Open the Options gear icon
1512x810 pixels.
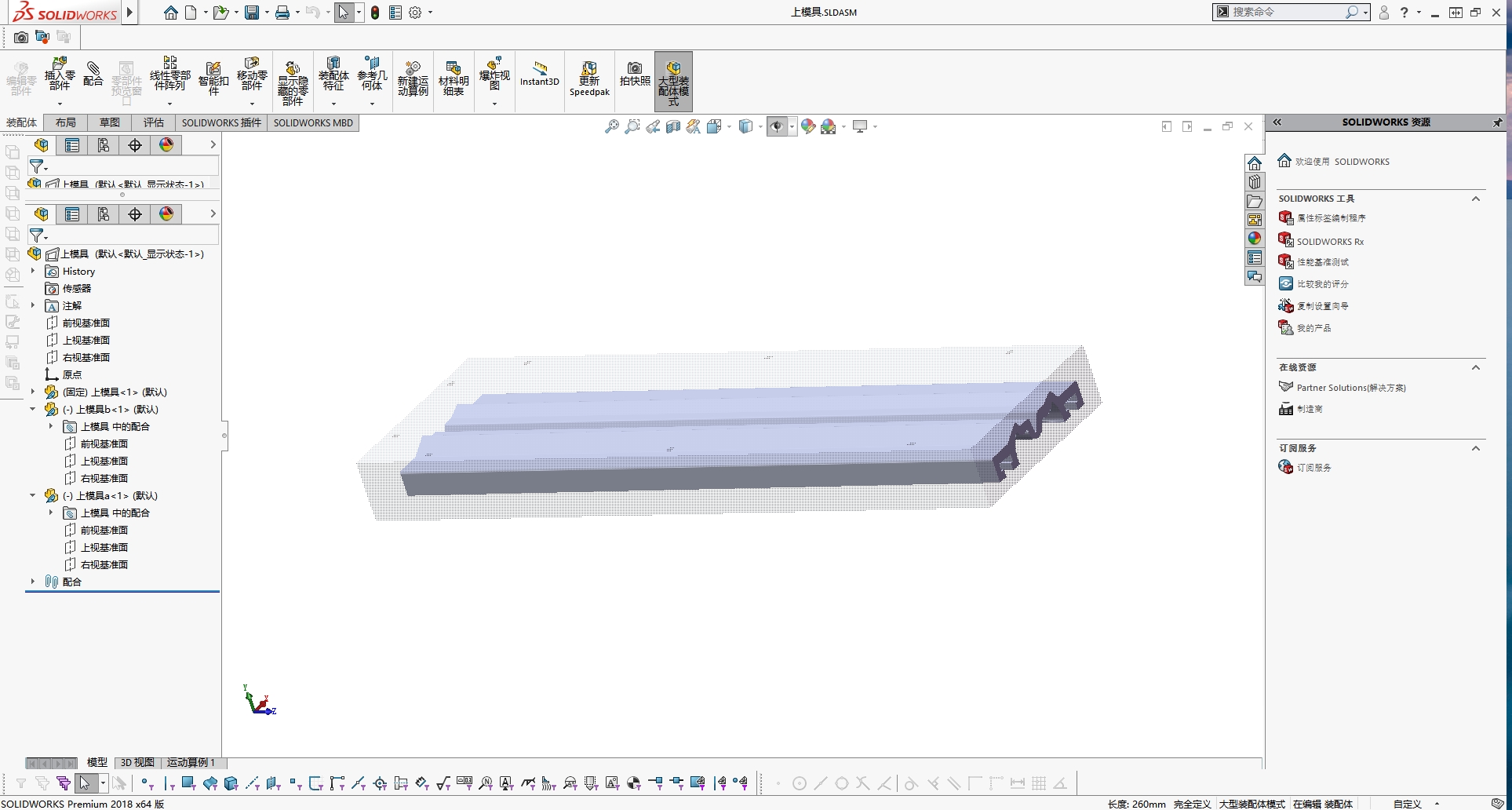click(415, 13)
